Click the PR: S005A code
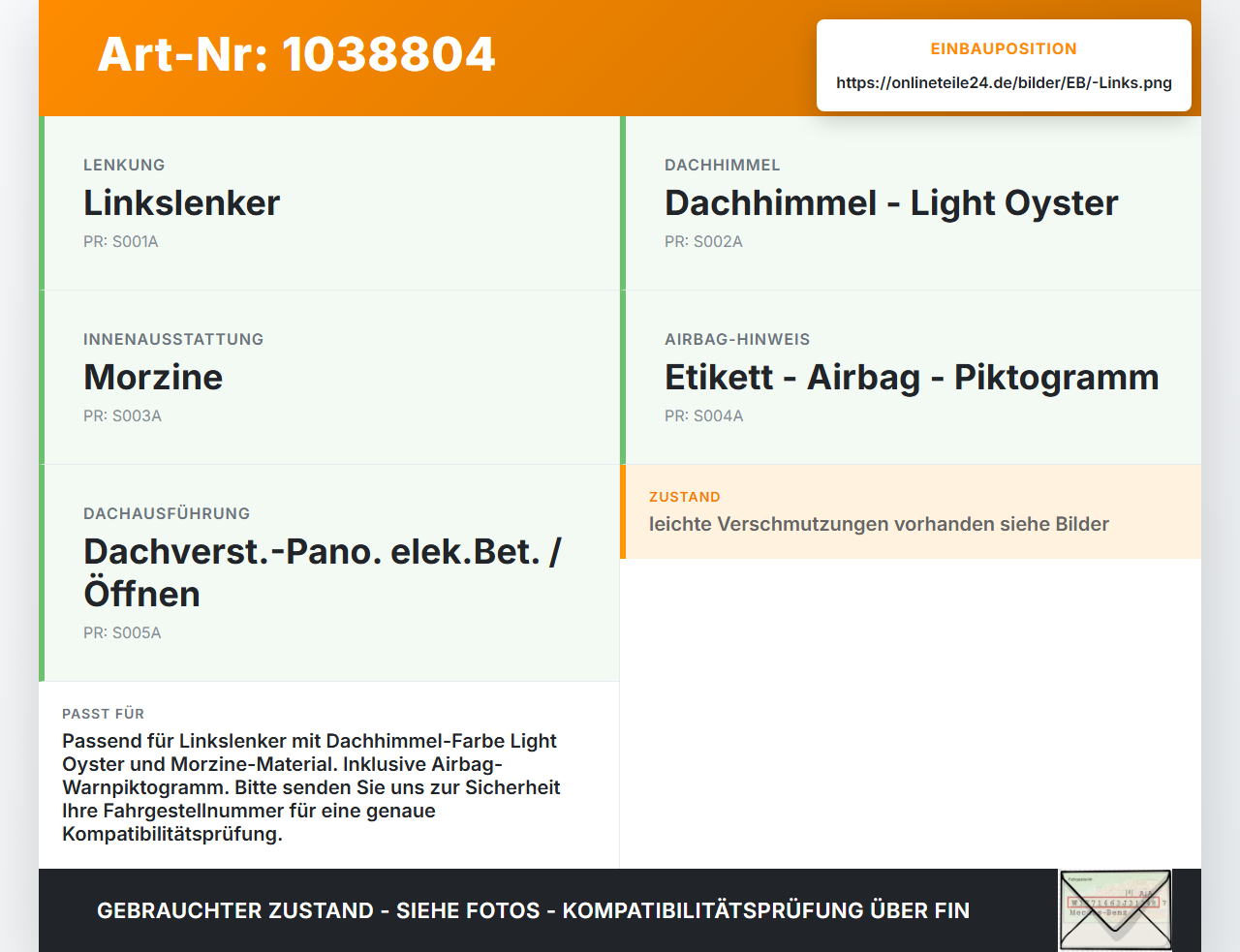 coord(122,632)
